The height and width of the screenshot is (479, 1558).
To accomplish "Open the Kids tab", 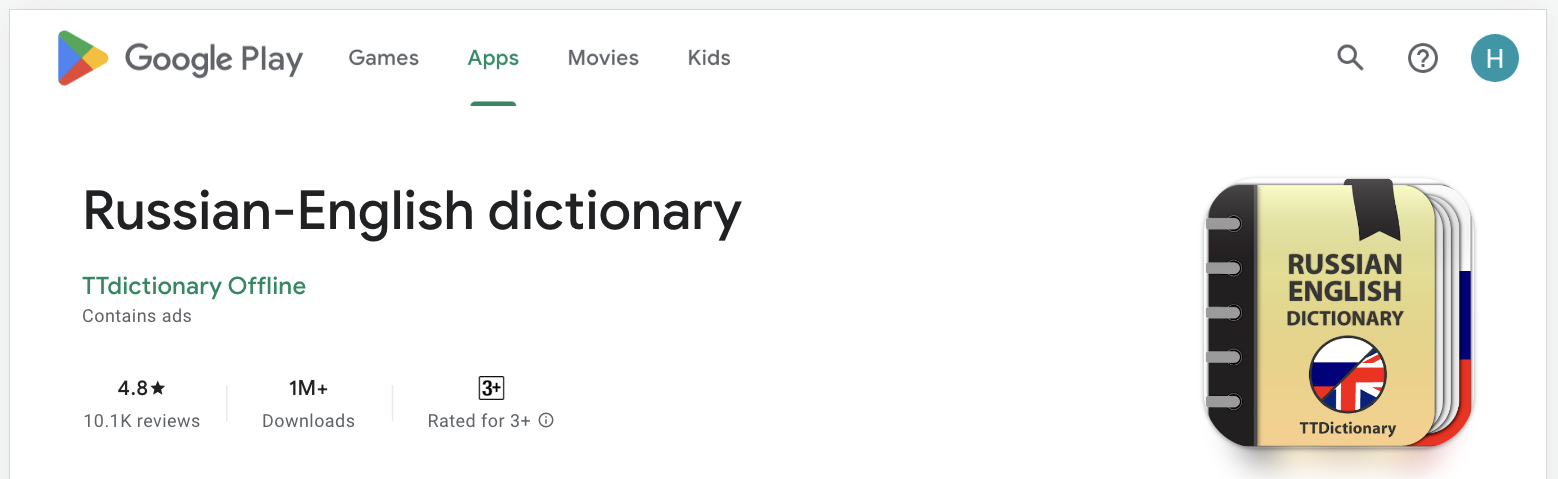I will (709, 58).
